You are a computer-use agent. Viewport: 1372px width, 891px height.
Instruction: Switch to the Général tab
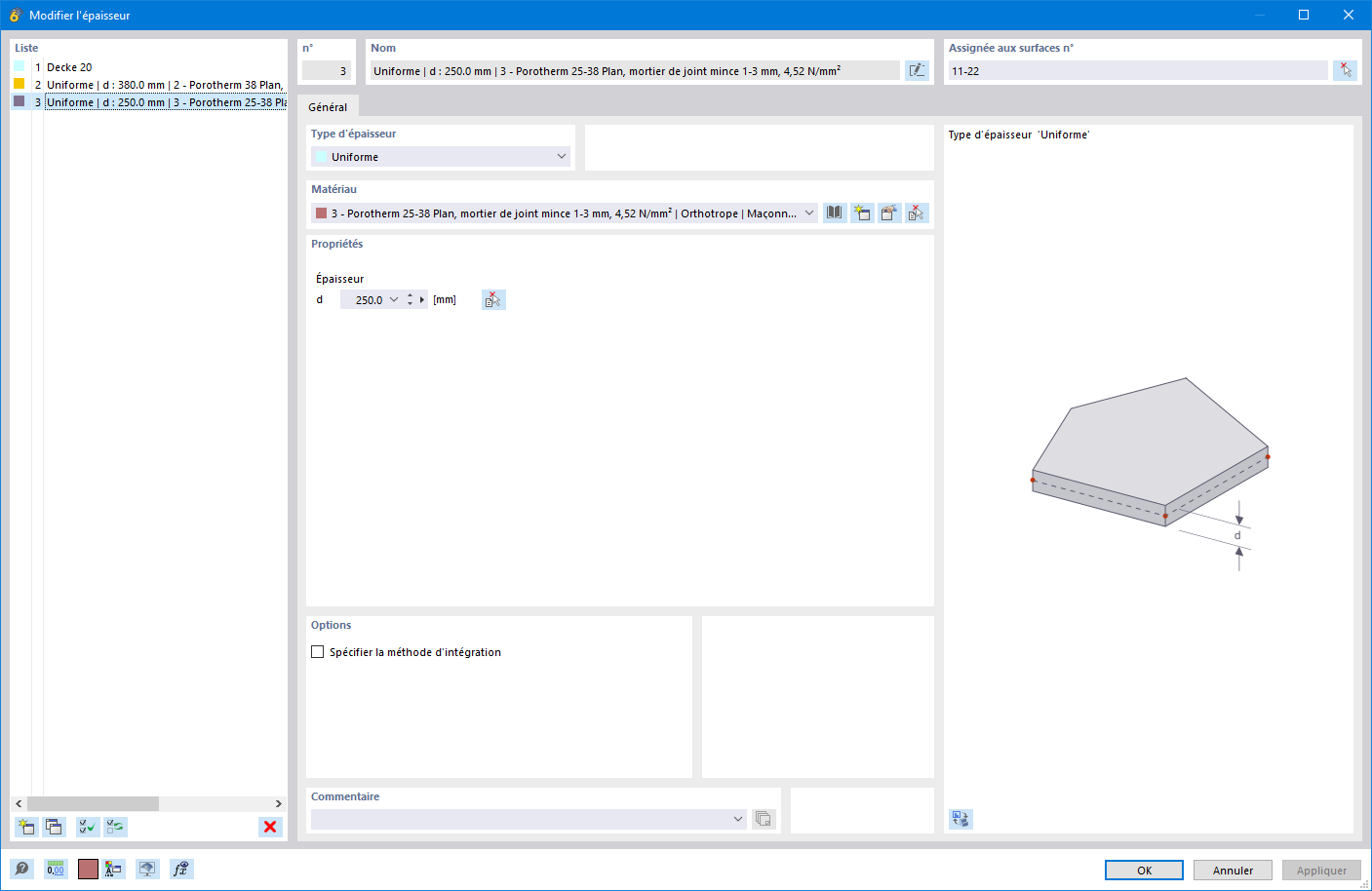point(328,107)
